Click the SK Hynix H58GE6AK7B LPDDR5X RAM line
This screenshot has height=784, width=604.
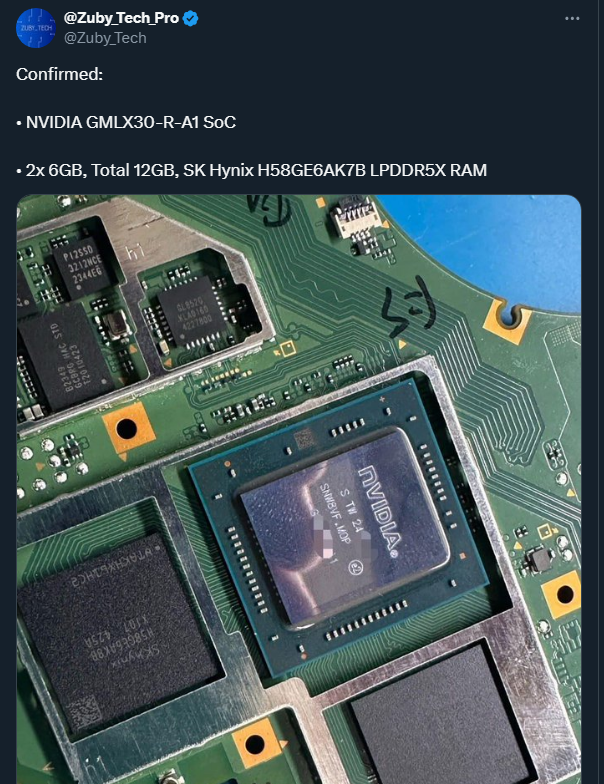(x=252, y=170)
